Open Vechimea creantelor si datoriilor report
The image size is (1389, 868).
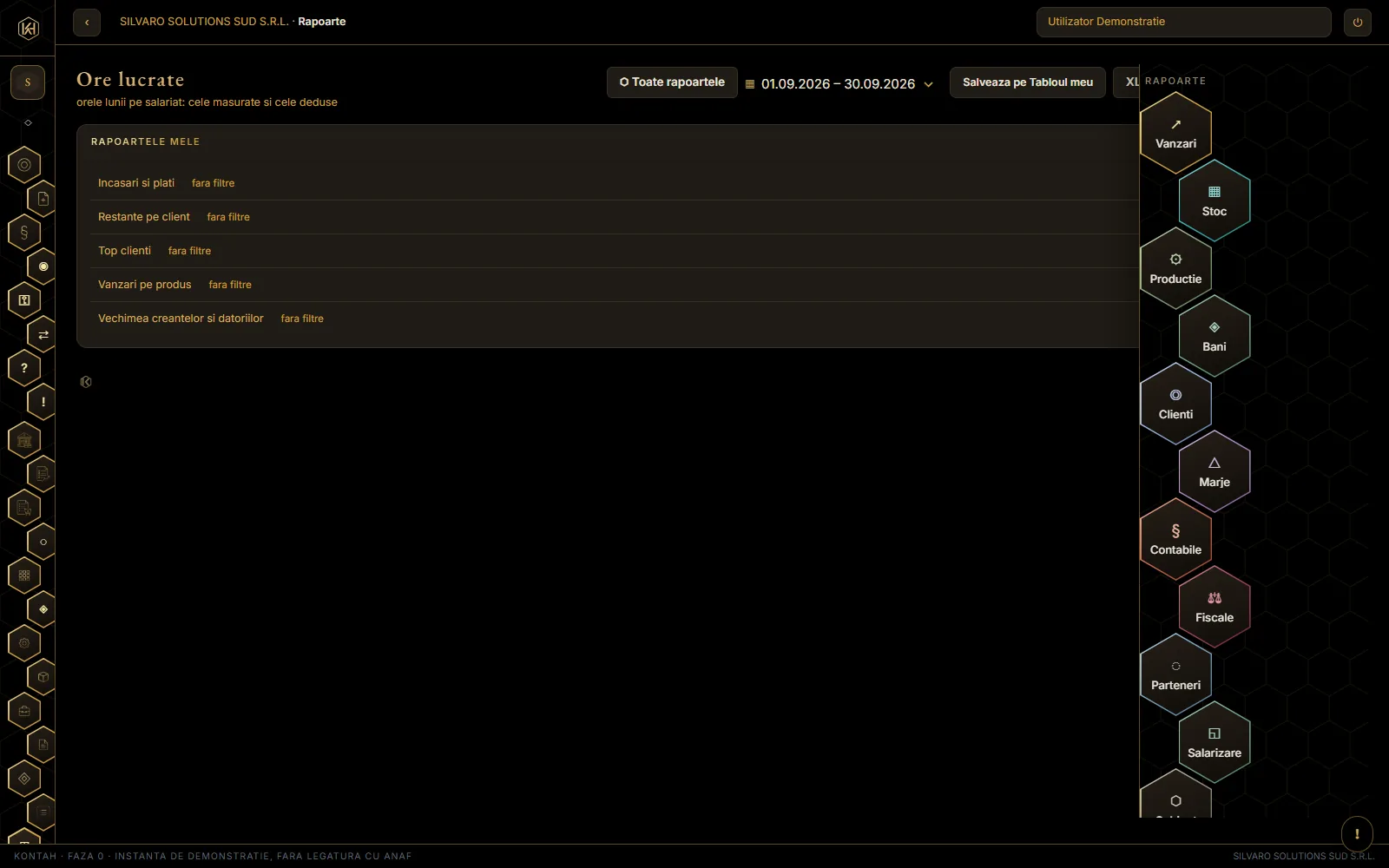point(181,319)
